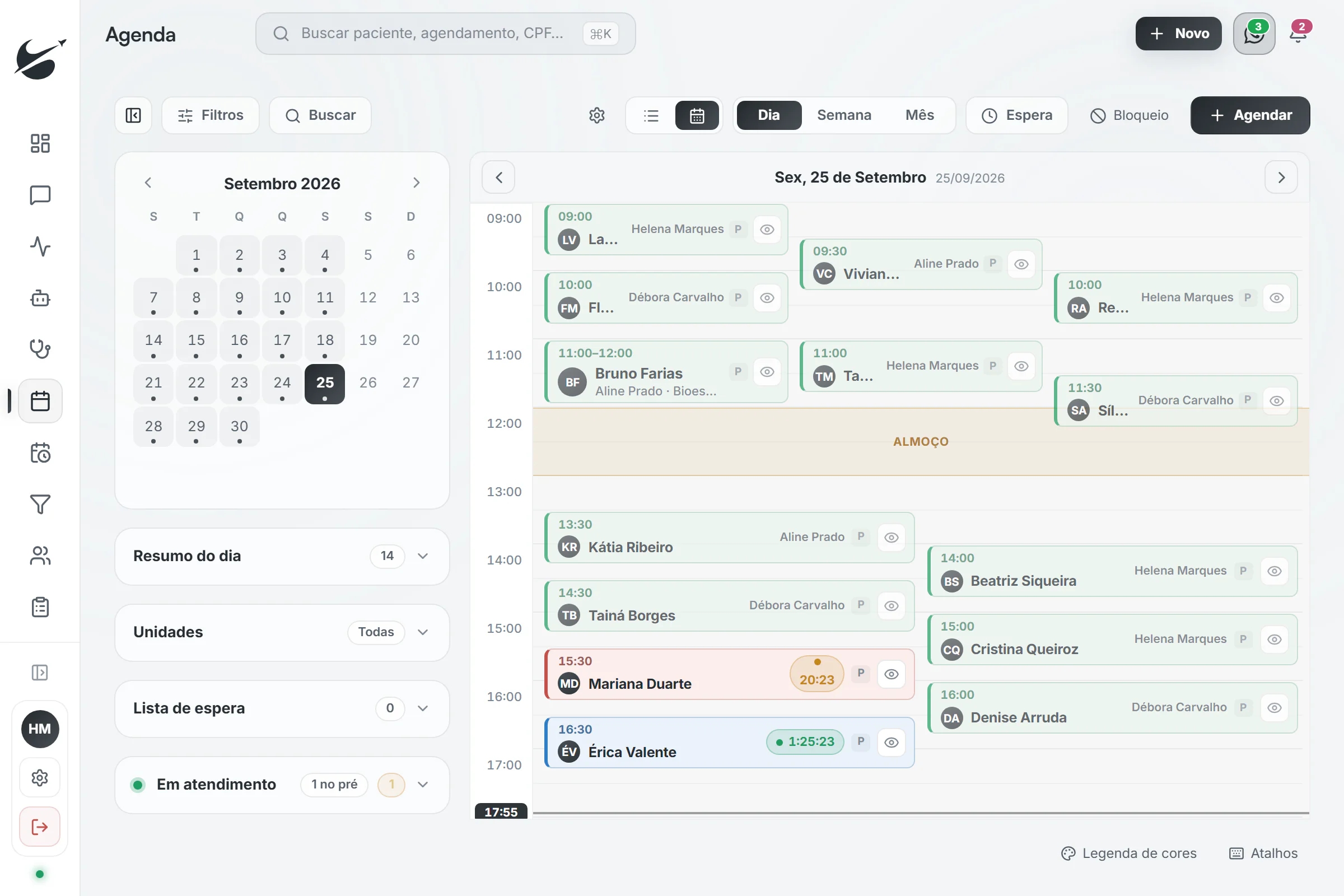Open the notifications bell icon
1344x896 pixels.
1298,34
